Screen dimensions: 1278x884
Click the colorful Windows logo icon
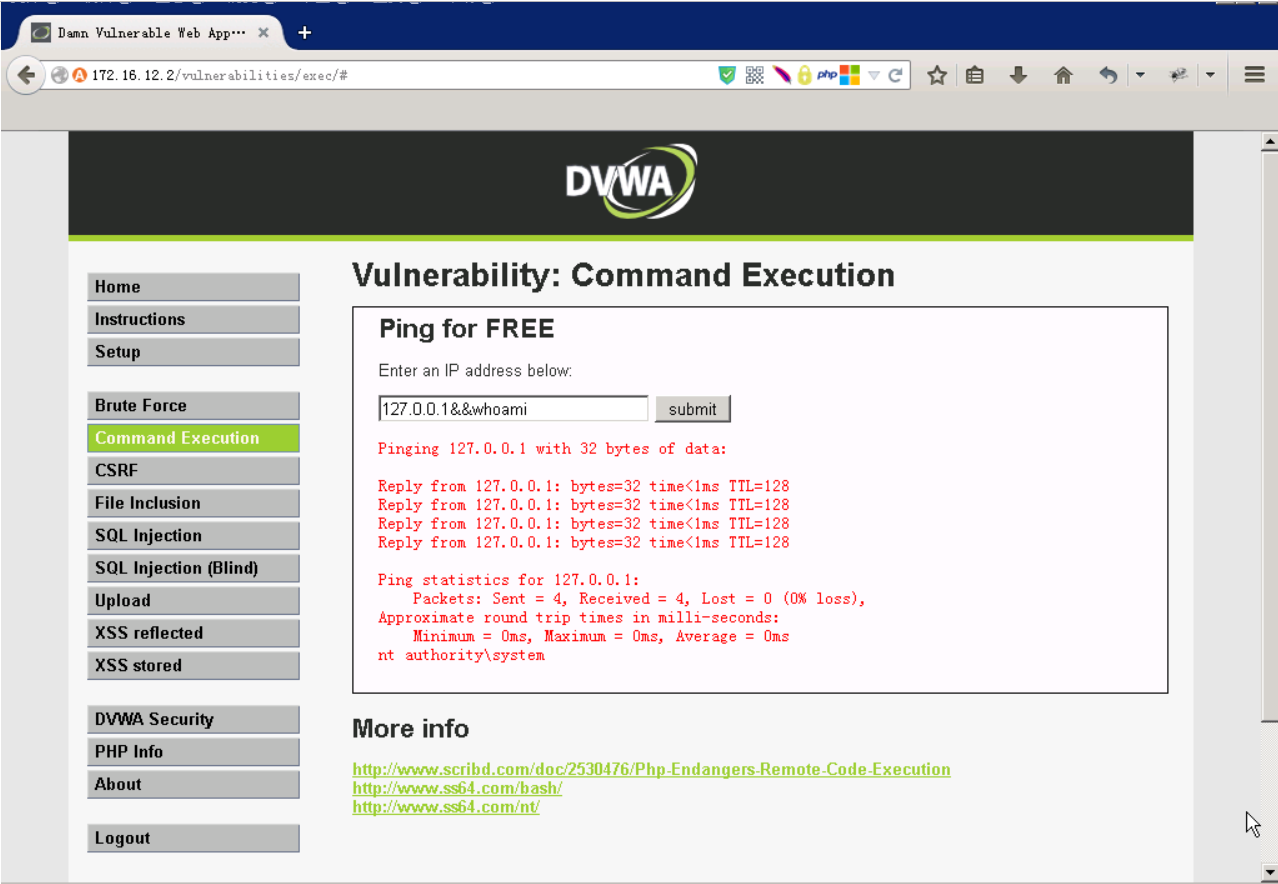850,75
